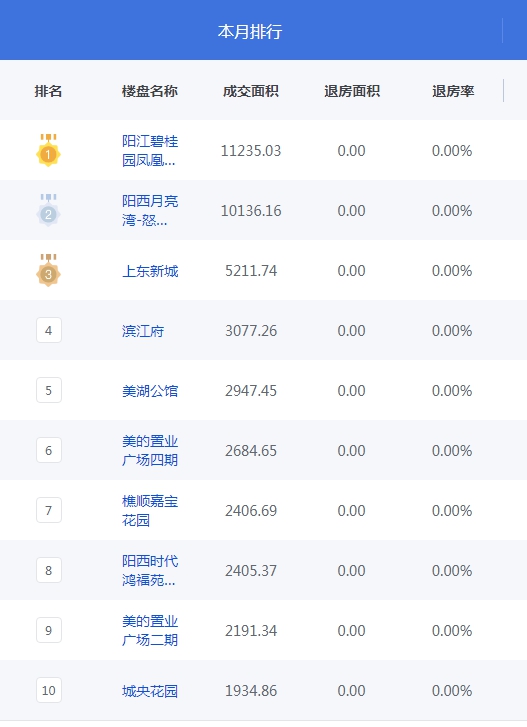
Task: Click the rank 10 number badge
Action: [49, 690]
